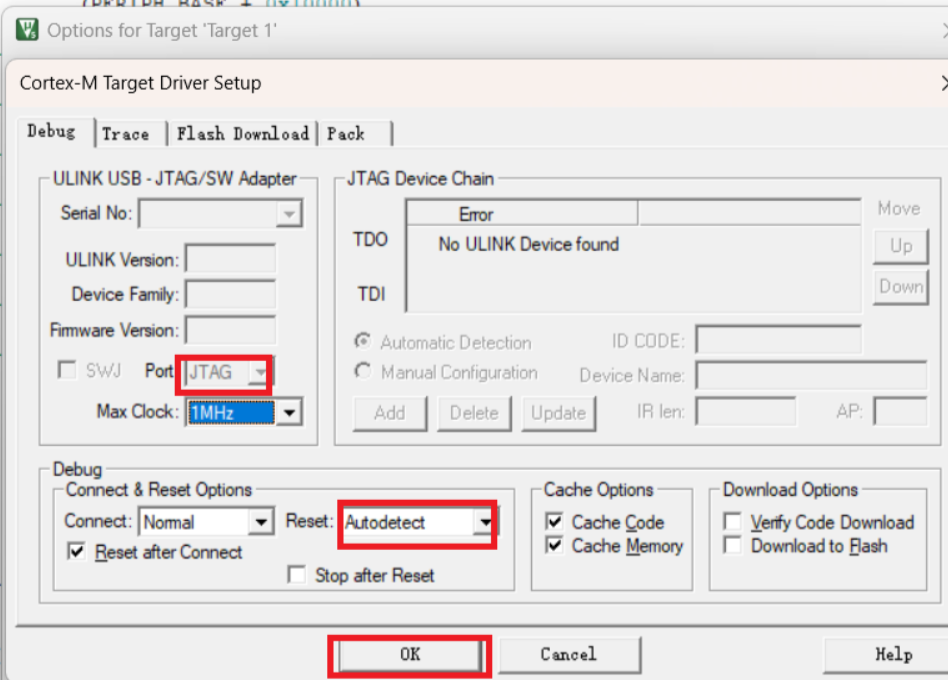This screenshot has width=948, height=680.
Task: Enable Stop after Reset checkbox
Action: coord(296,574)
